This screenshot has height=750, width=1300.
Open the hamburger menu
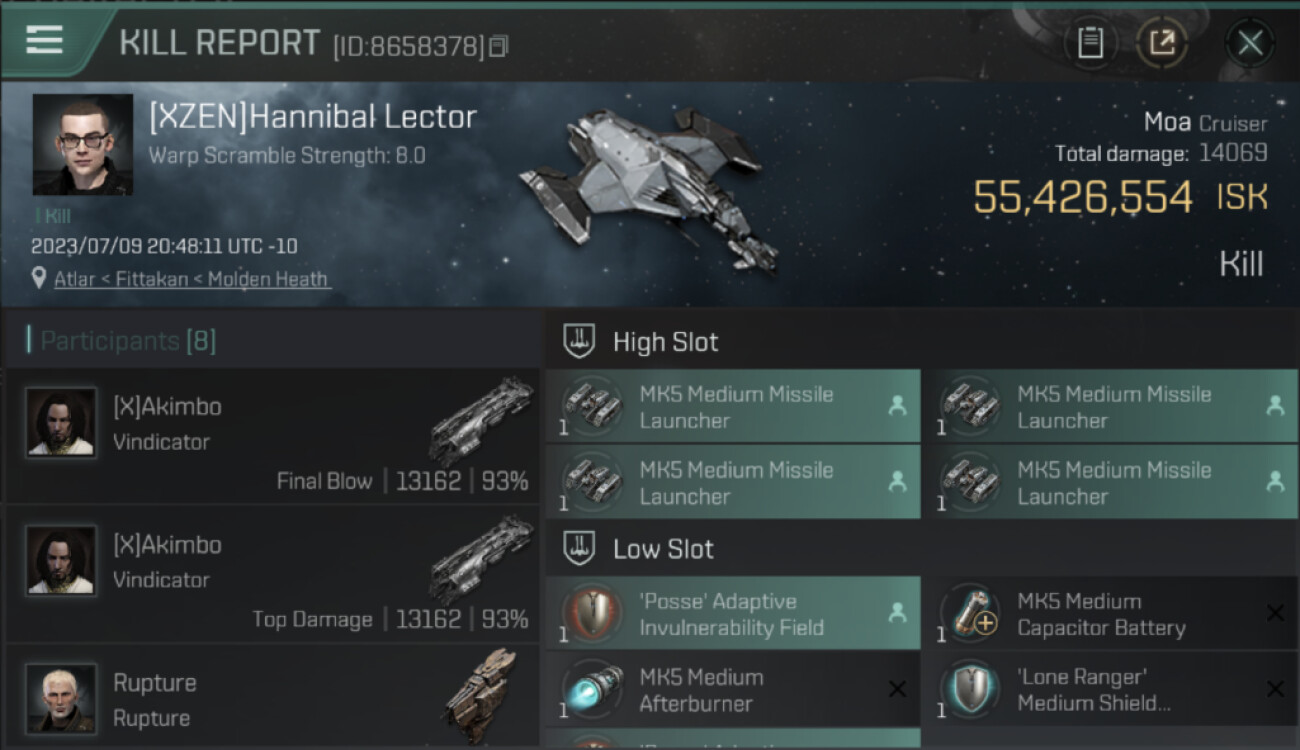(45, 40)
